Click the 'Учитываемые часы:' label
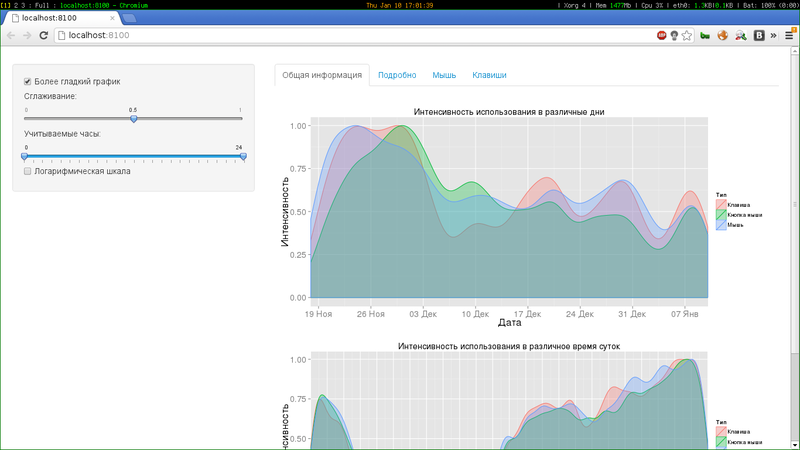This screenshot has height=450, width=800. click(x=62, y=134)
